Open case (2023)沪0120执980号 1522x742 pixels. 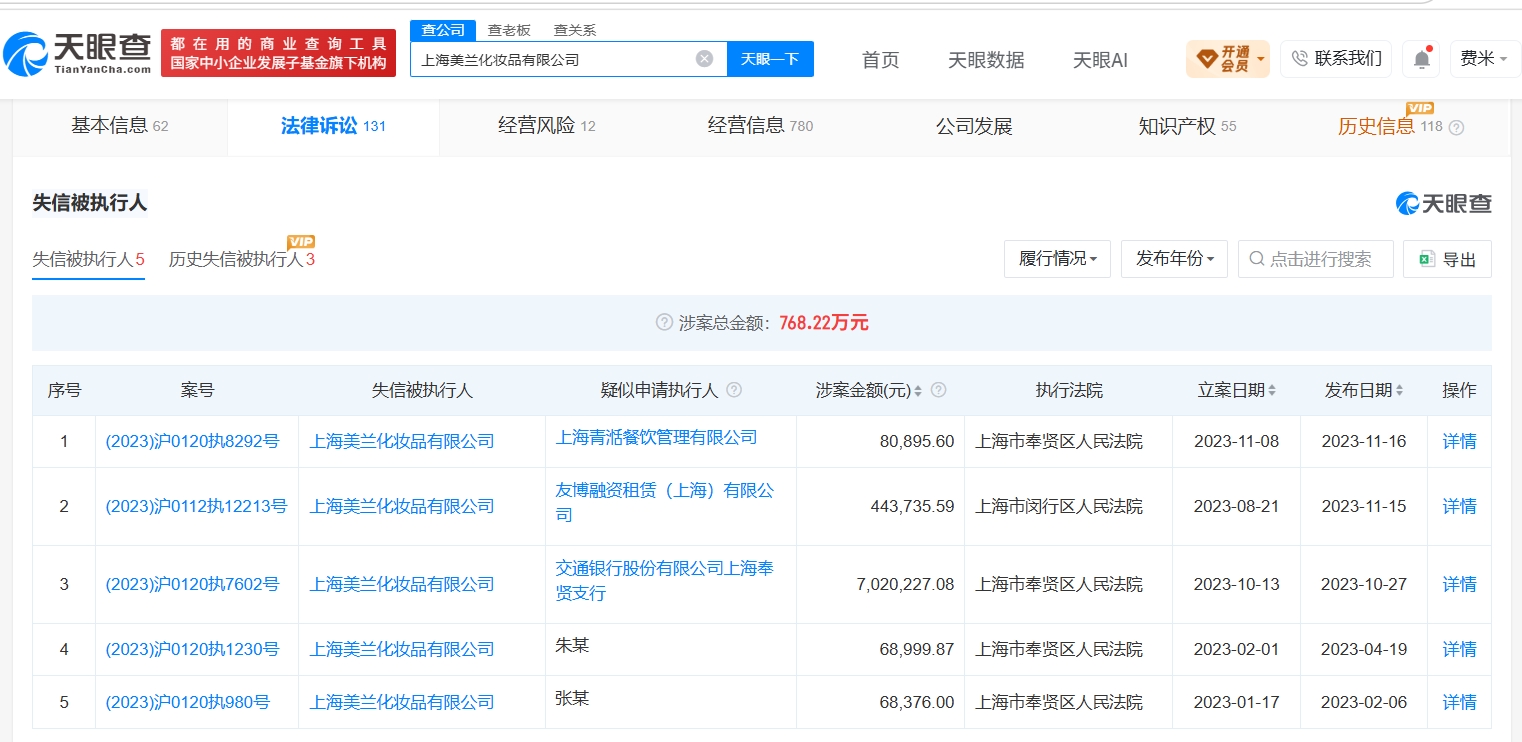click(x=188, y=702)
